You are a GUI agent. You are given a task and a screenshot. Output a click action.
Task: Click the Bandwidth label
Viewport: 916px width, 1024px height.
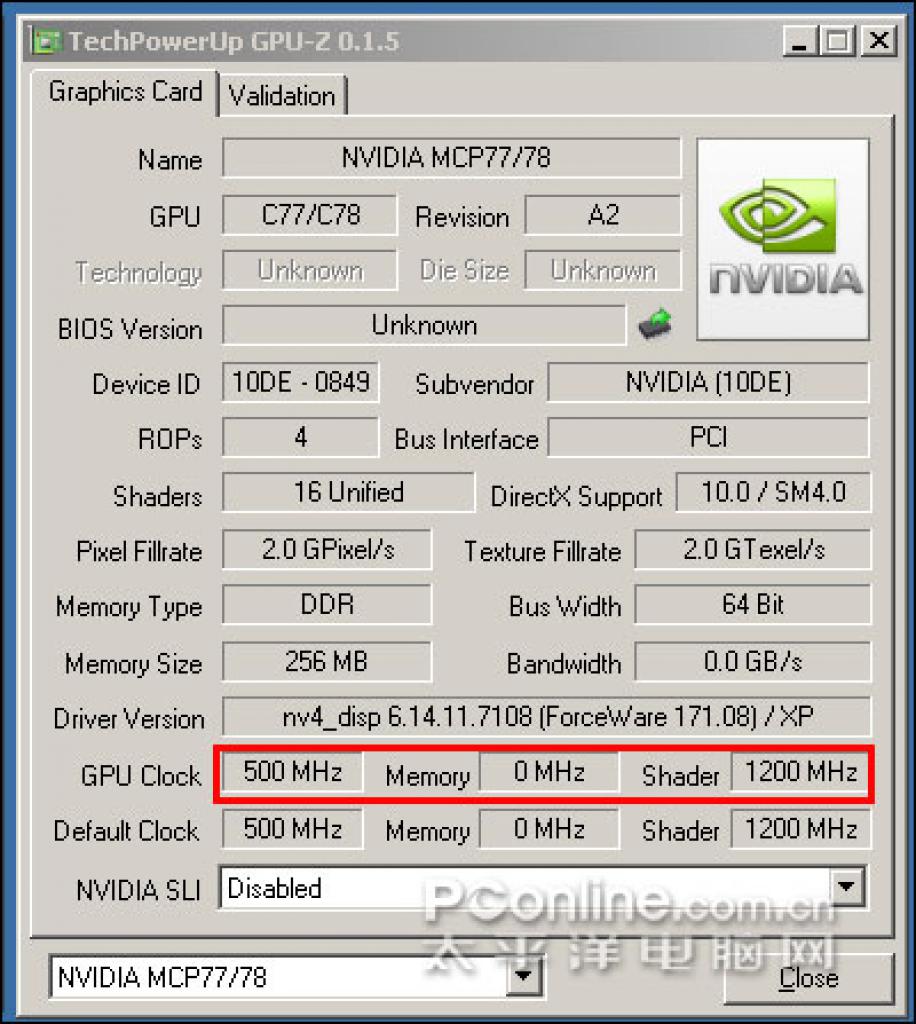(563, 664)
